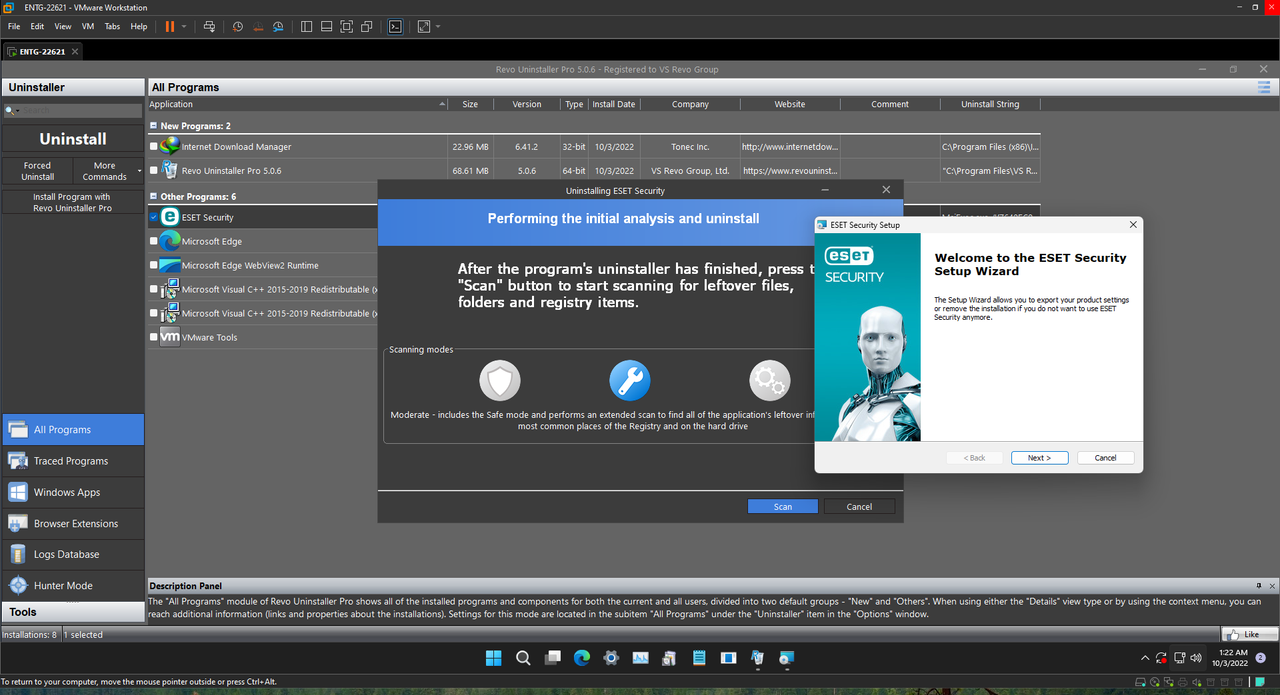
Task: Click the Wrench moderate scanning mode icon
Action: (x=630, y=381)
